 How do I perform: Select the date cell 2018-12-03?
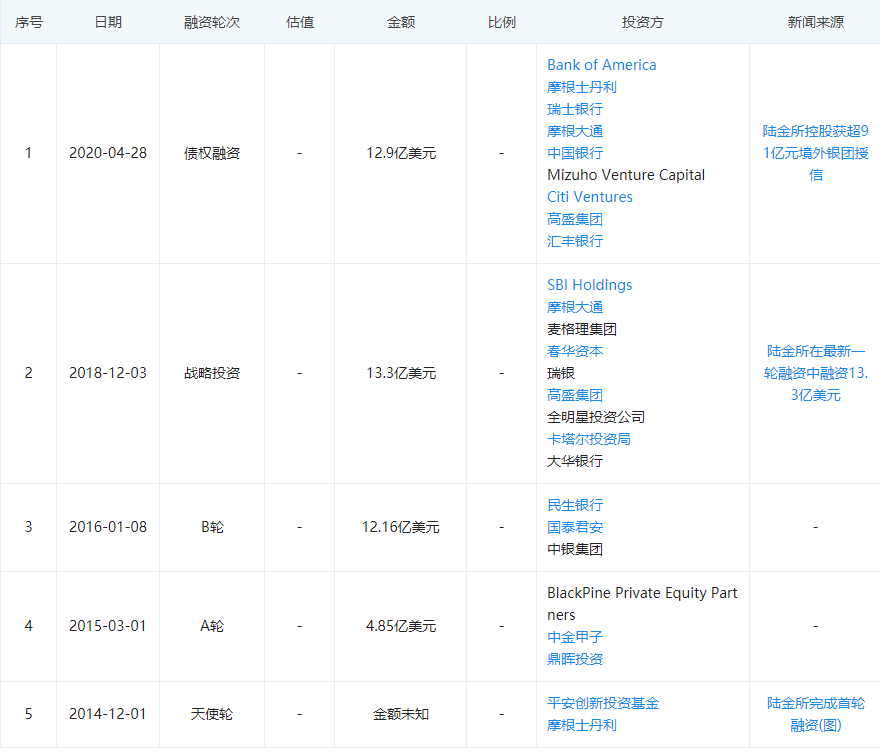coord(108,373)
